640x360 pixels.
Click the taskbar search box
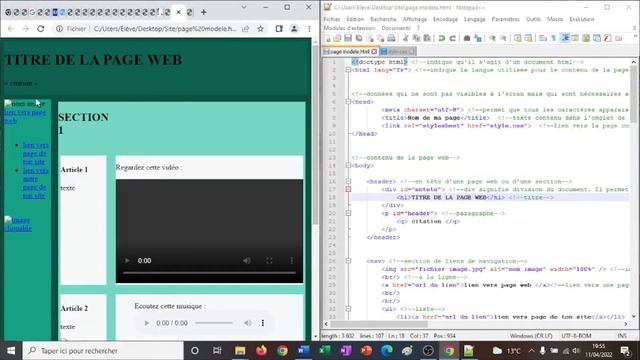coord(103,351)
